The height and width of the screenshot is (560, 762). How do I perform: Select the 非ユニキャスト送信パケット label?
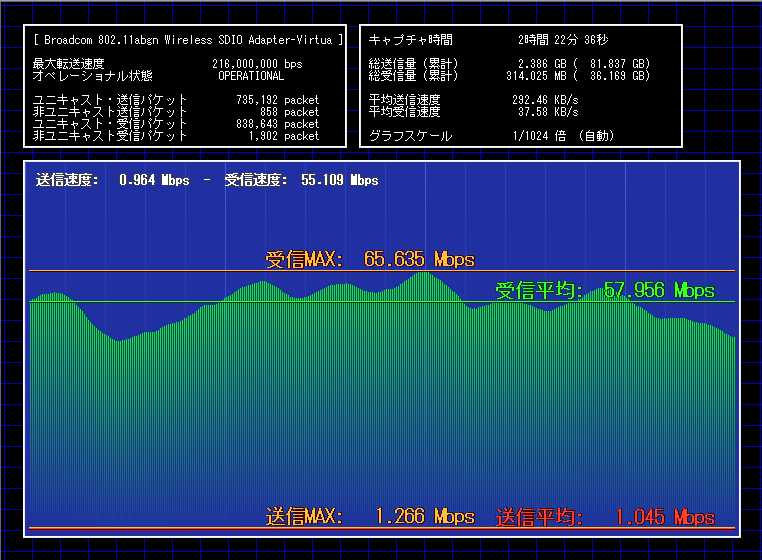110,112
